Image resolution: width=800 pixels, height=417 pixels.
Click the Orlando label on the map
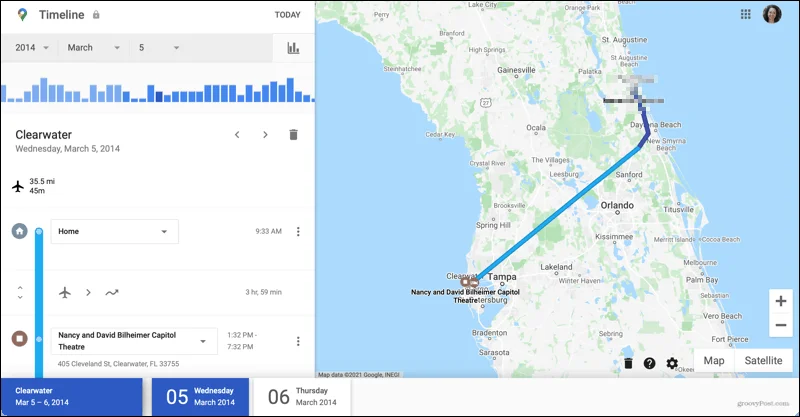pos(617,205)
